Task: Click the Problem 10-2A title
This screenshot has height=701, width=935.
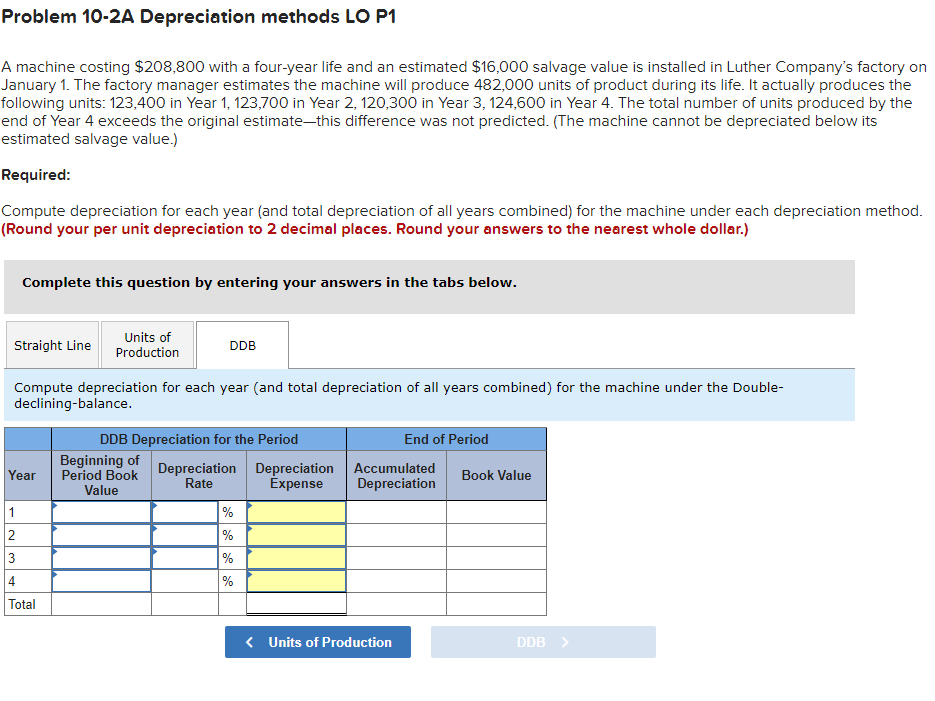Action: 199,17
